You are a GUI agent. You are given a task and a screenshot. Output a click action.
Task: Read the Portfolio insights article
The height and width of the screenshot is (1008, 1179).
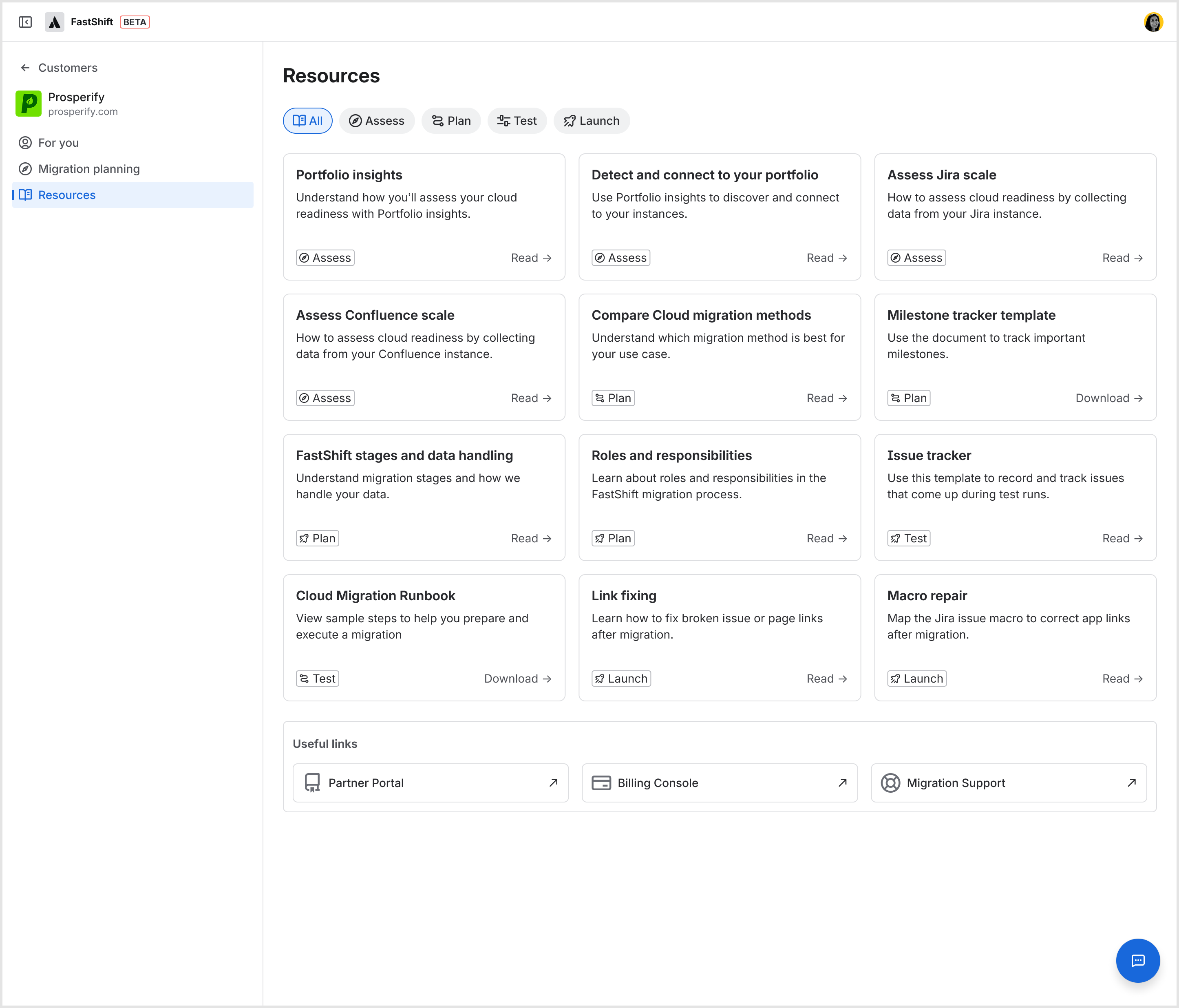[531, 257]
